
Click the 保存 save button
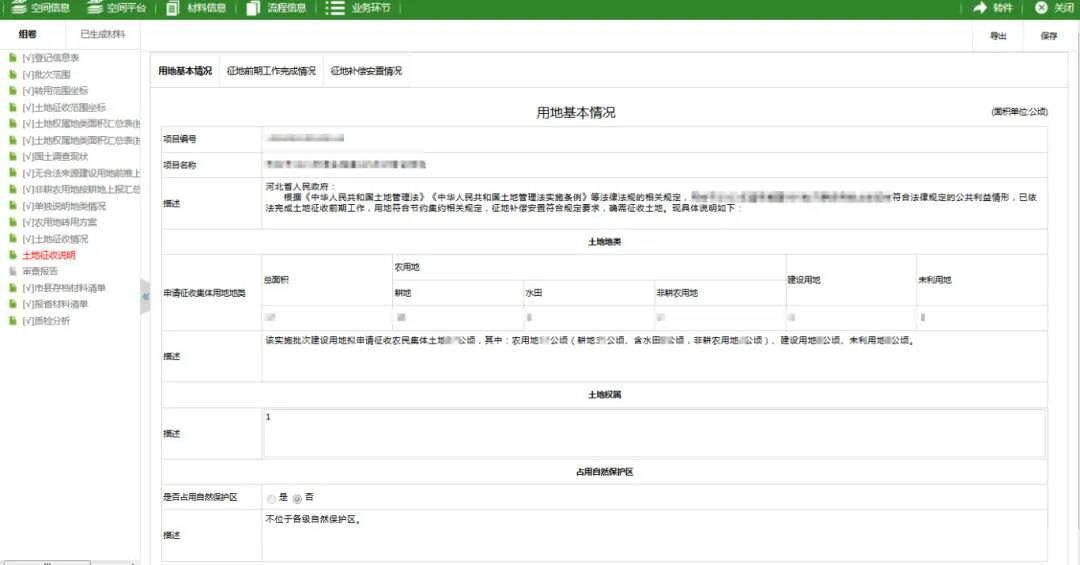tap(1048, 36)
